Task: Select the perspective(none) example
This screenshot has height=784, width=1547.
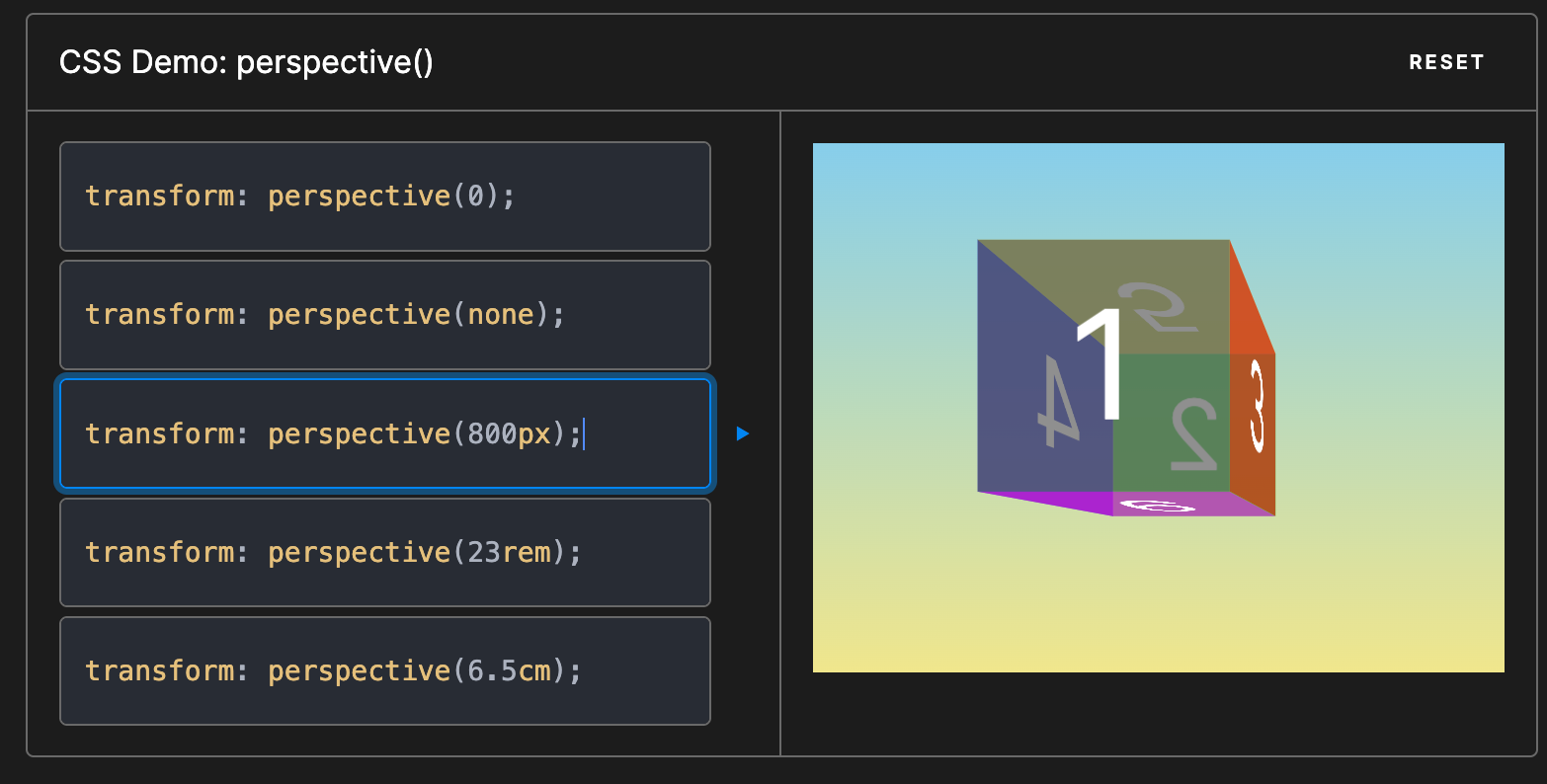Action: pos(385,314)
